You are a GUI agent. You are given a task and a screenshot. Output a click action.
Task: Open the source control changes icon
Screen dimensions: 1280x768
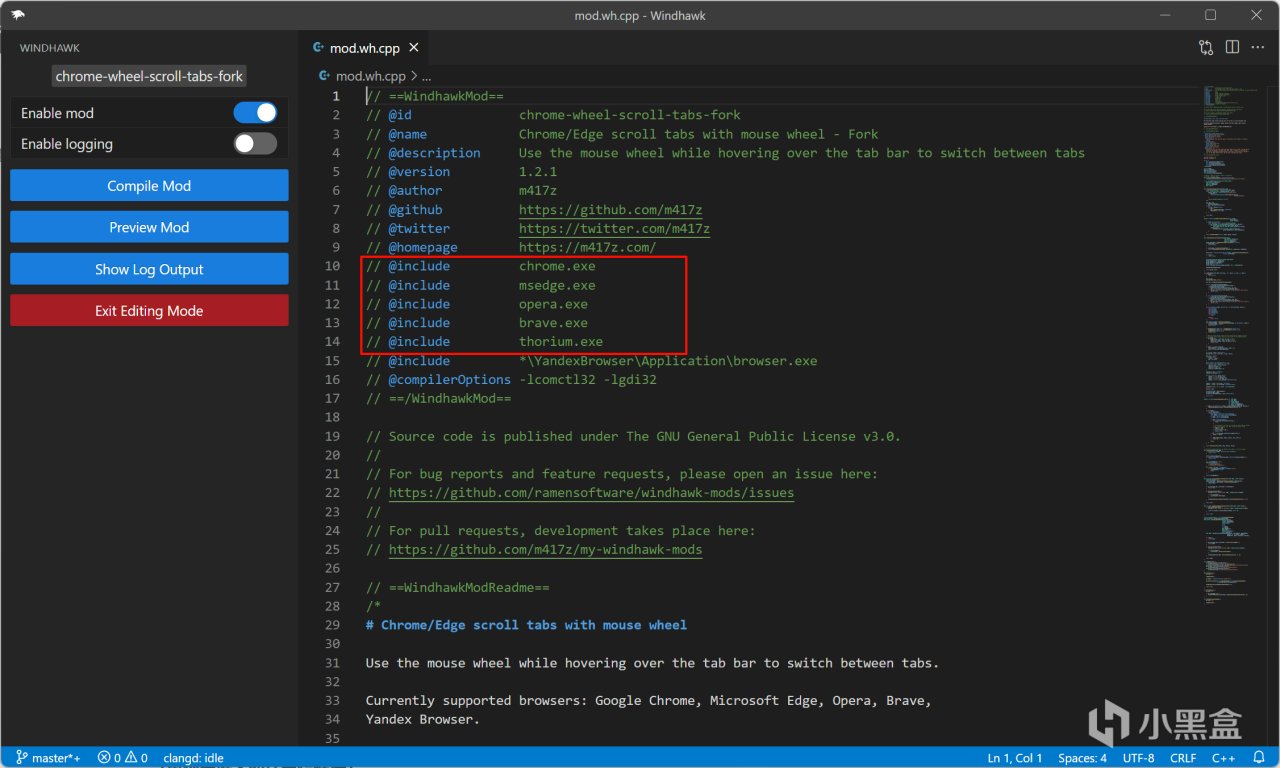coord(1206,47)
